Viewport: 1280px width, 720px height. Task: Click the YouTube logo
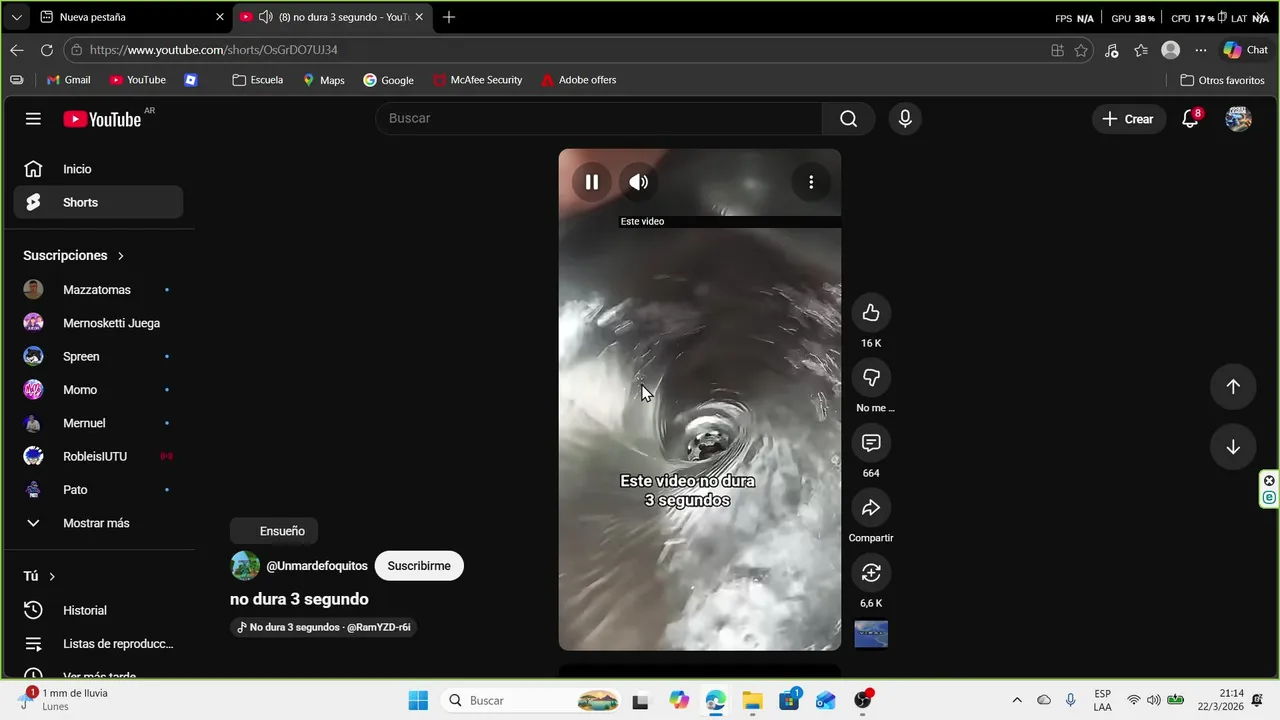[102, 119]
